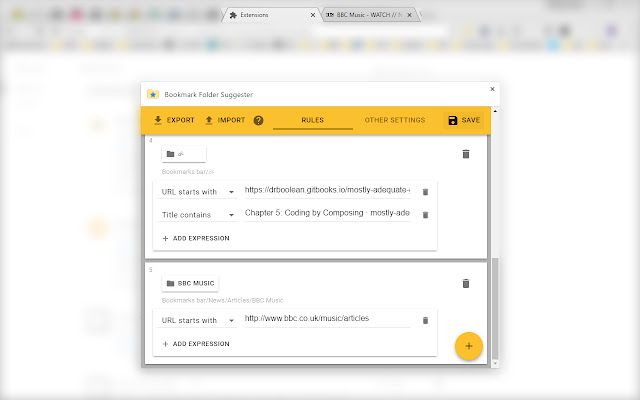
Task: Delete the BBC Music rule via trash icon
Action: [x=466, y=283]
